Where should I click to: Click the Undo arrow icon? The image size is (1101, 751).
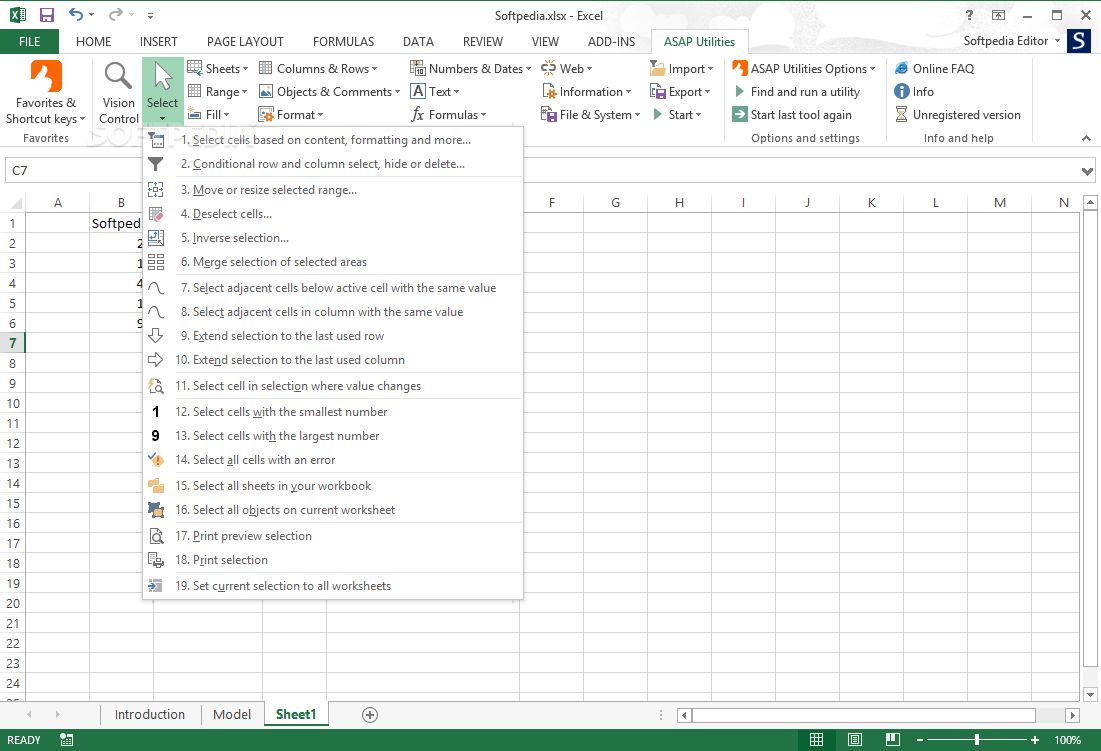(76, 15)
